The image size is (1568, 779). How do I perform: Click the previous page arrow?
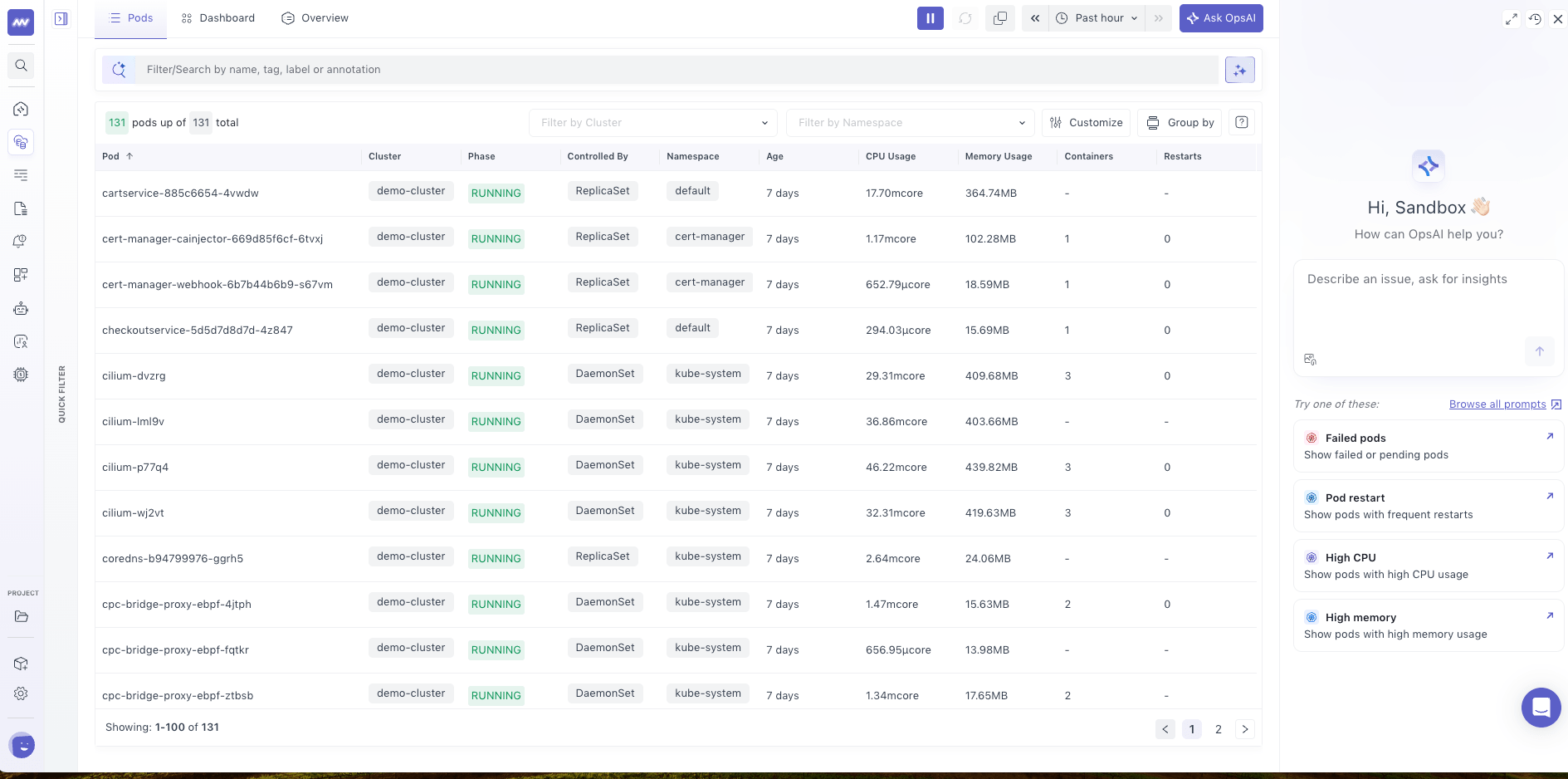pos(1165,729)
